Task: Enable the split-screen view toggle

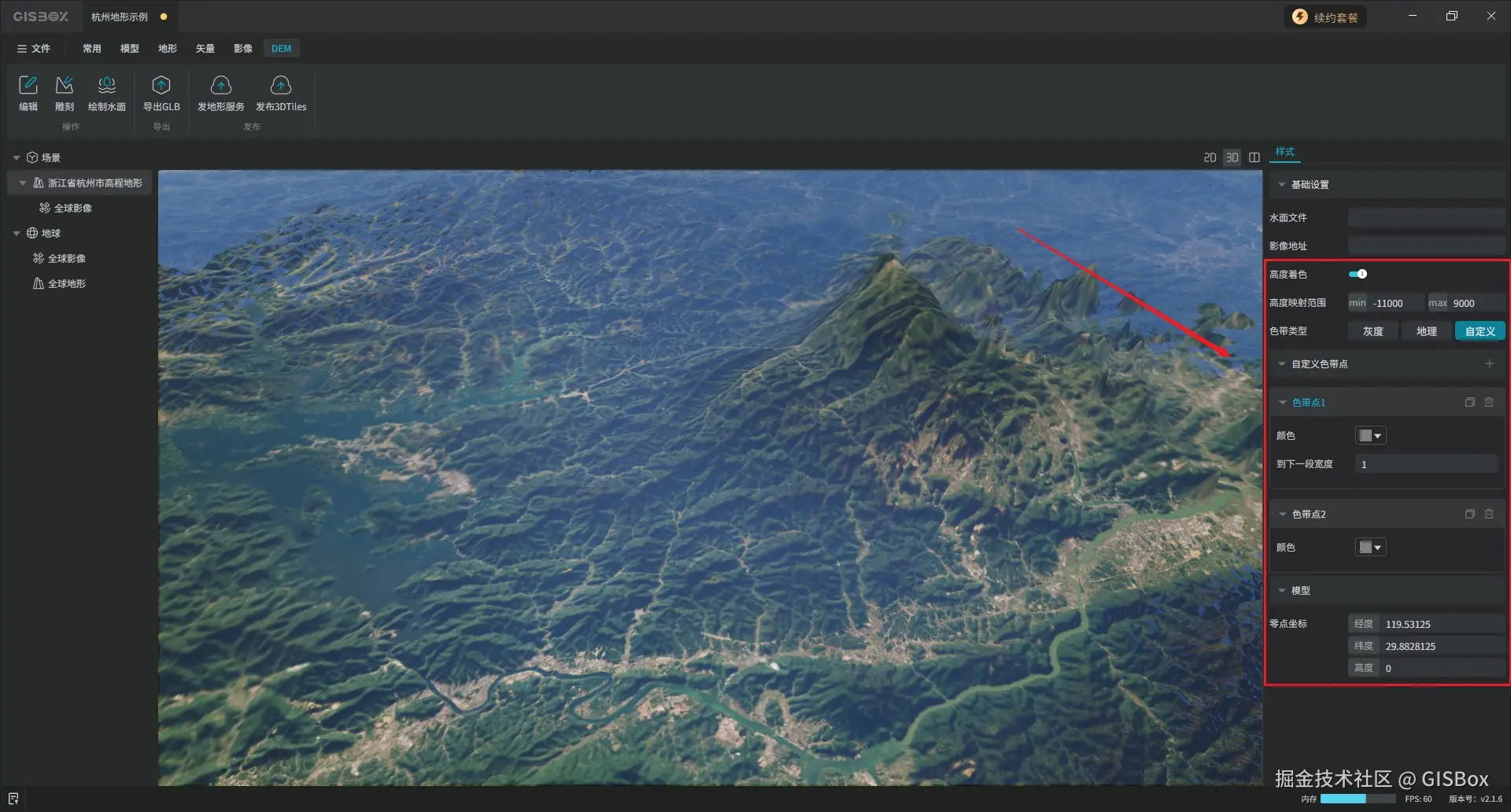Action: pos(1254,157)
